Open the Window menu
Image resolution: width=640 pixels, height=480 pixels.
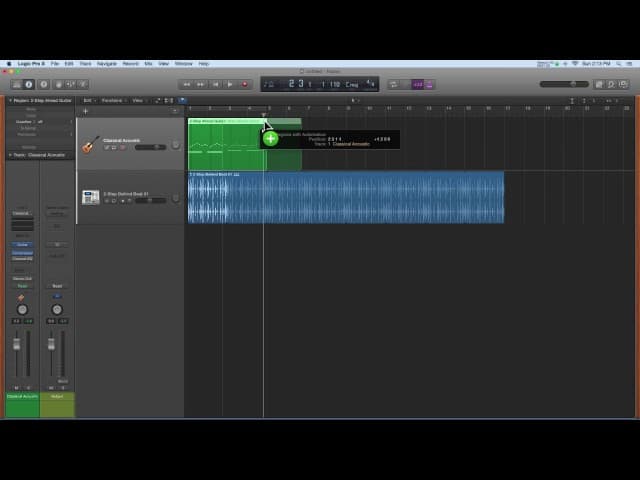pyautogui.click(x=184, y=64)
